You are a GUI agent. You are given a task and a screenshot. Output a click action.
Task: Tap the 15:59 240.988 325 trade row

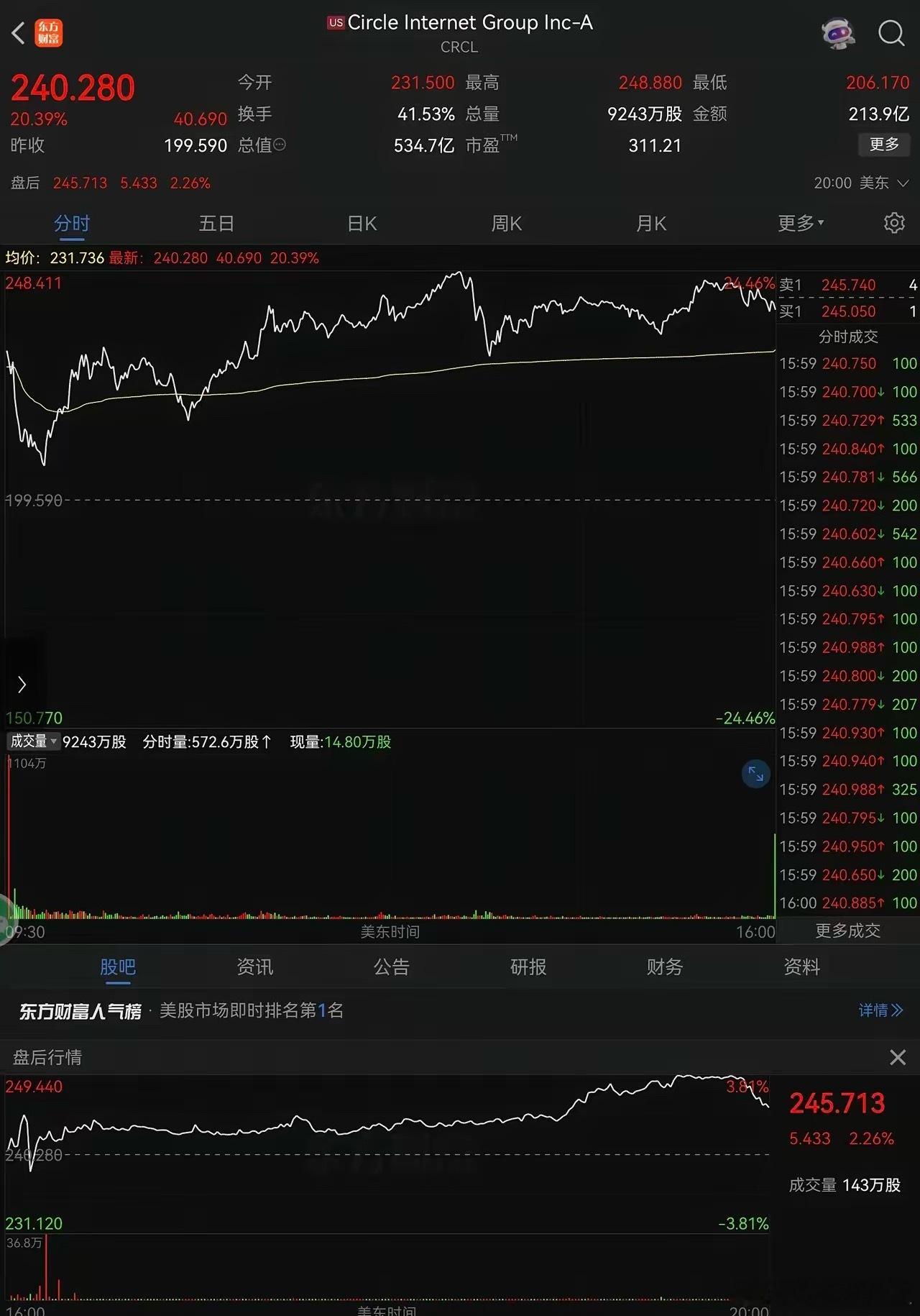tap(848, 789)
